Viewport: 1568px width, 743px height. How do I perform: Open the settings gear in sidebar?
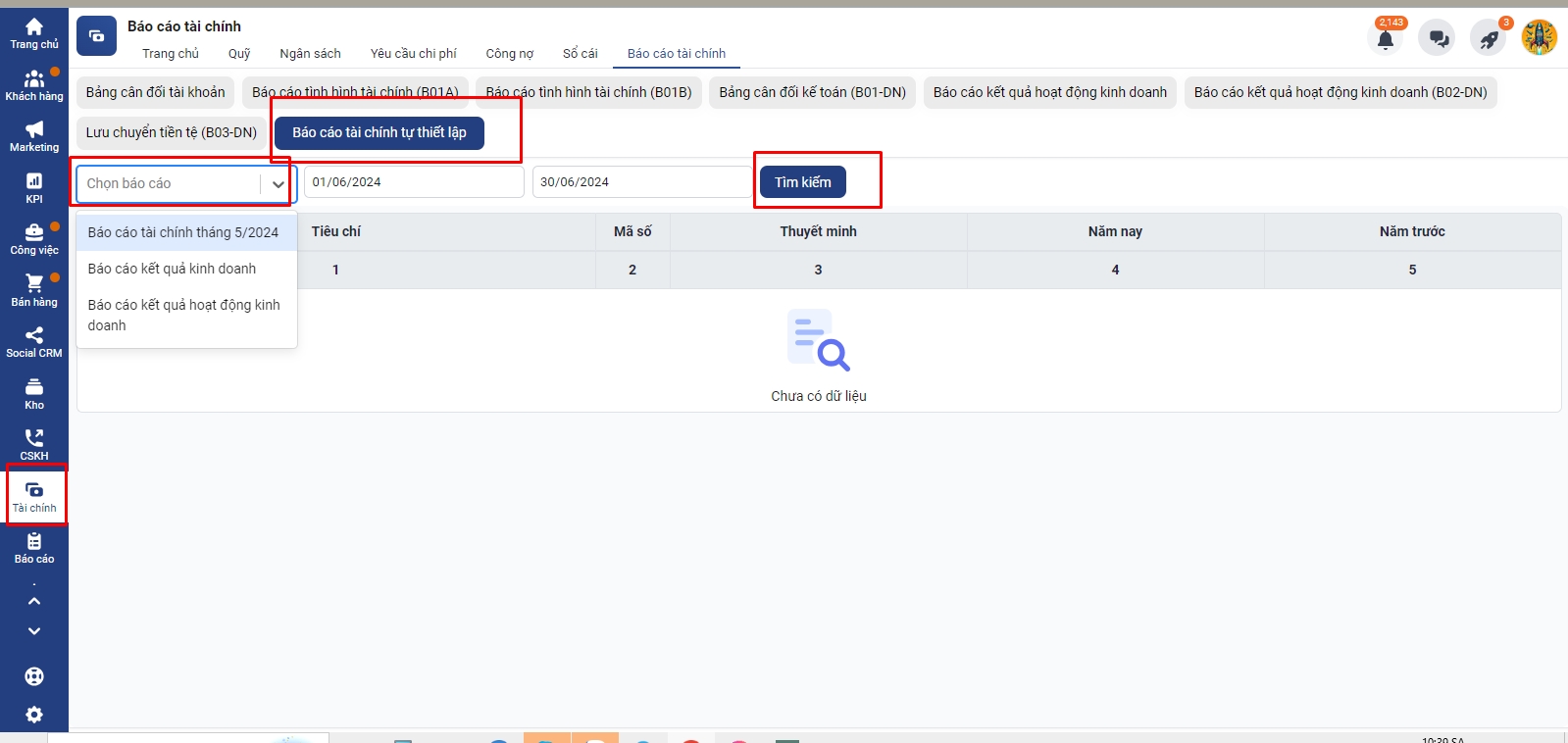[x=34, y=715]
